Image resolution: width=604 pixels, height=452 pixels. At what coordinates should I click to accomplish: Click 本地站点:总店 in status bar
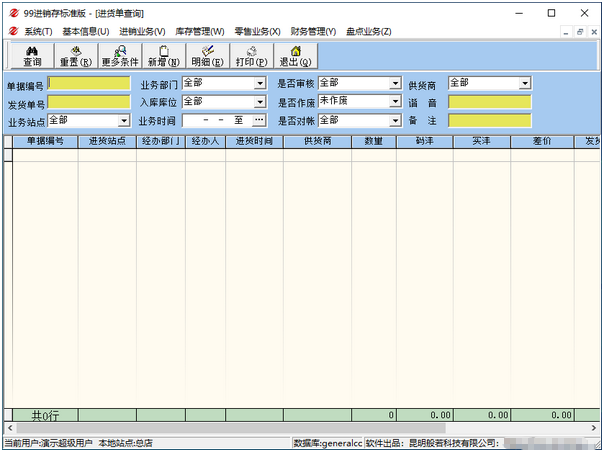pos(126,444)
